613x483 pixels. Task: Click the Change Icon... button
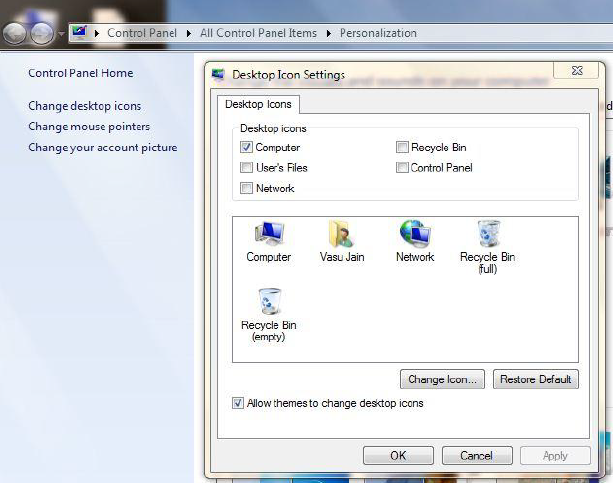pyautogui.click(x=442, y=379)
